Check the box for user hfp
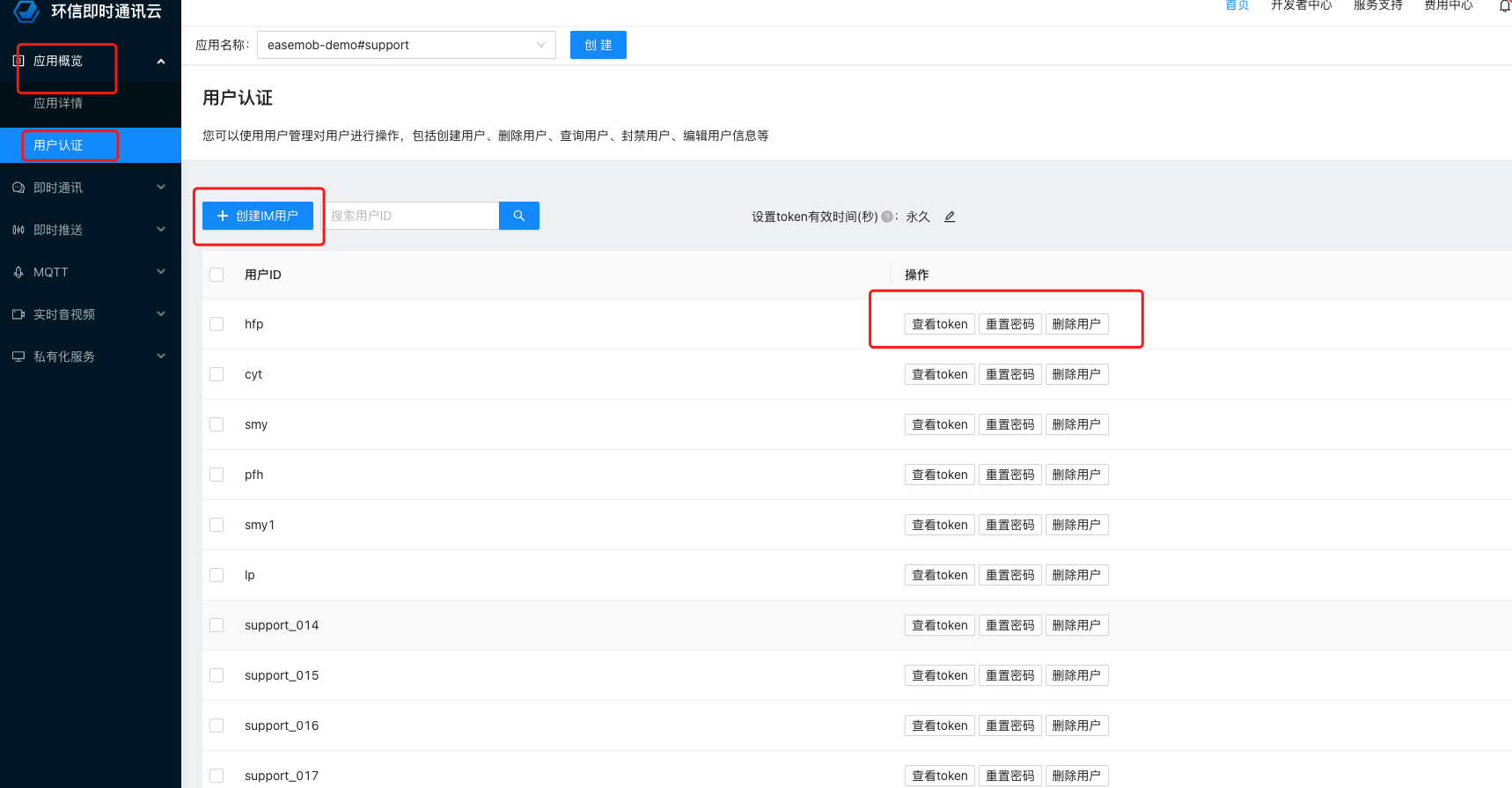This screenshot has width=1512, height=788. point(217,324)
